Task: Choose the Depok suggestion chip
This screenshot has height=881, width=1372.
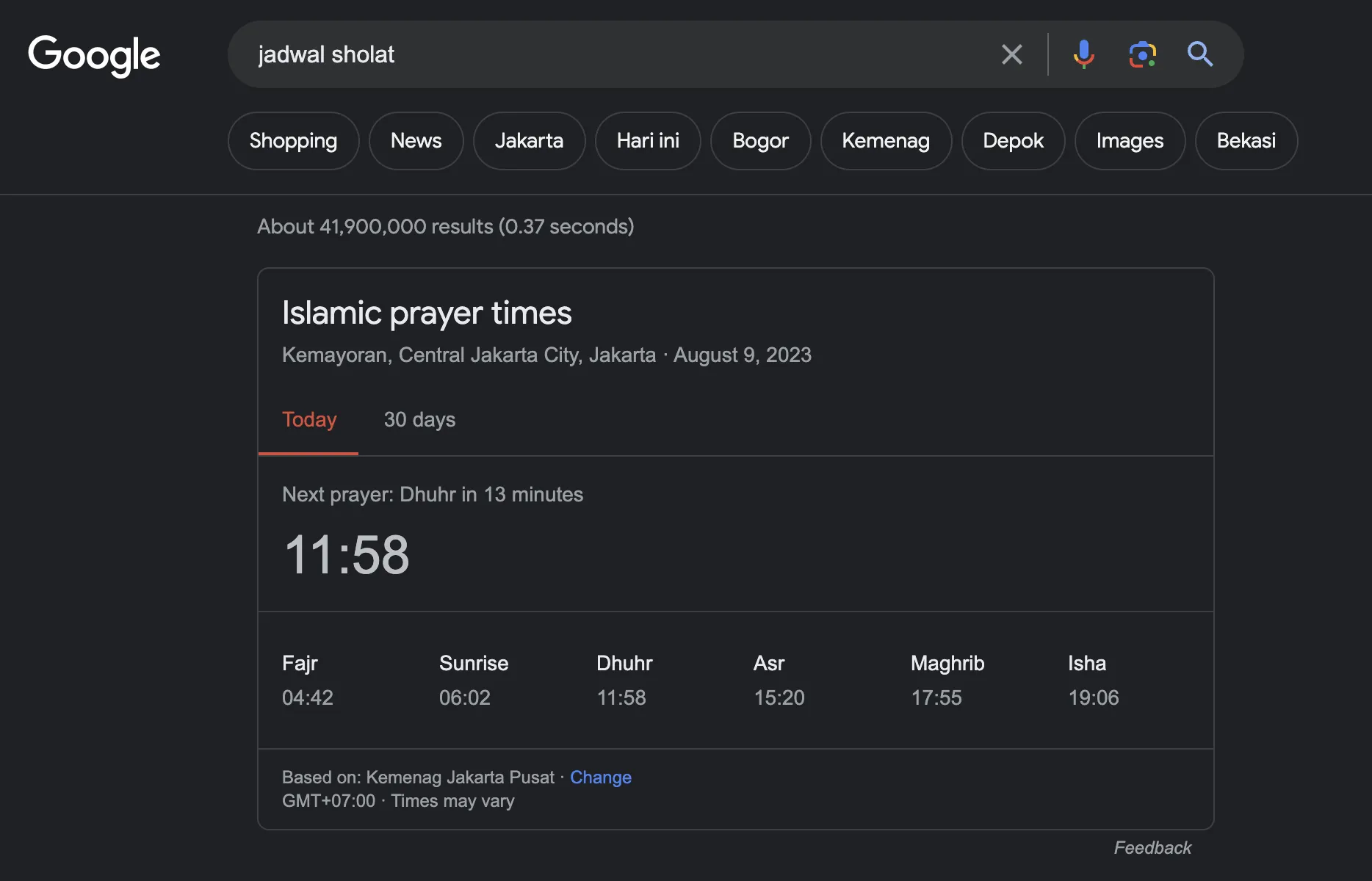Action: [x=1013, y=141]
